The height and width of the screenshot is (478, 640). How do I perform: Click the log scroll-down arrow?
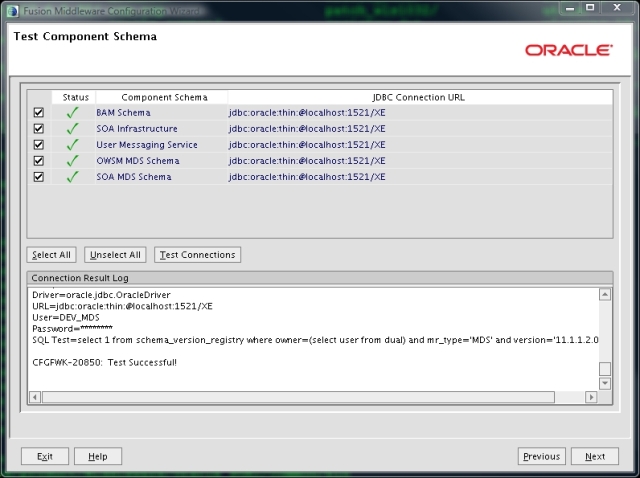tap(605, 384)
